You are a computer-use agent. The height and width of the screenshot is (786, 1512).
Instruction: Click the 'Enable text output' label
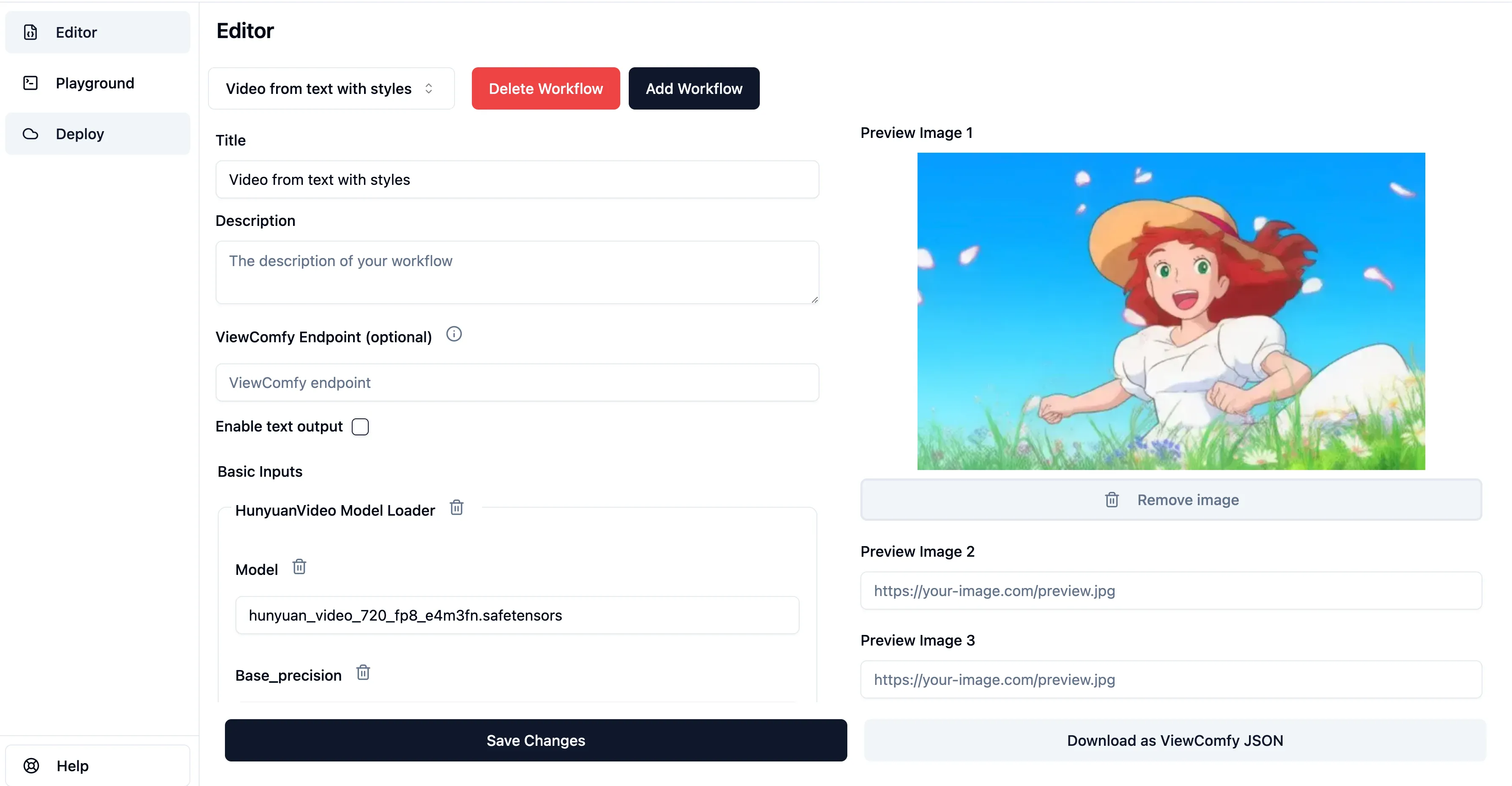coord(279,426)
